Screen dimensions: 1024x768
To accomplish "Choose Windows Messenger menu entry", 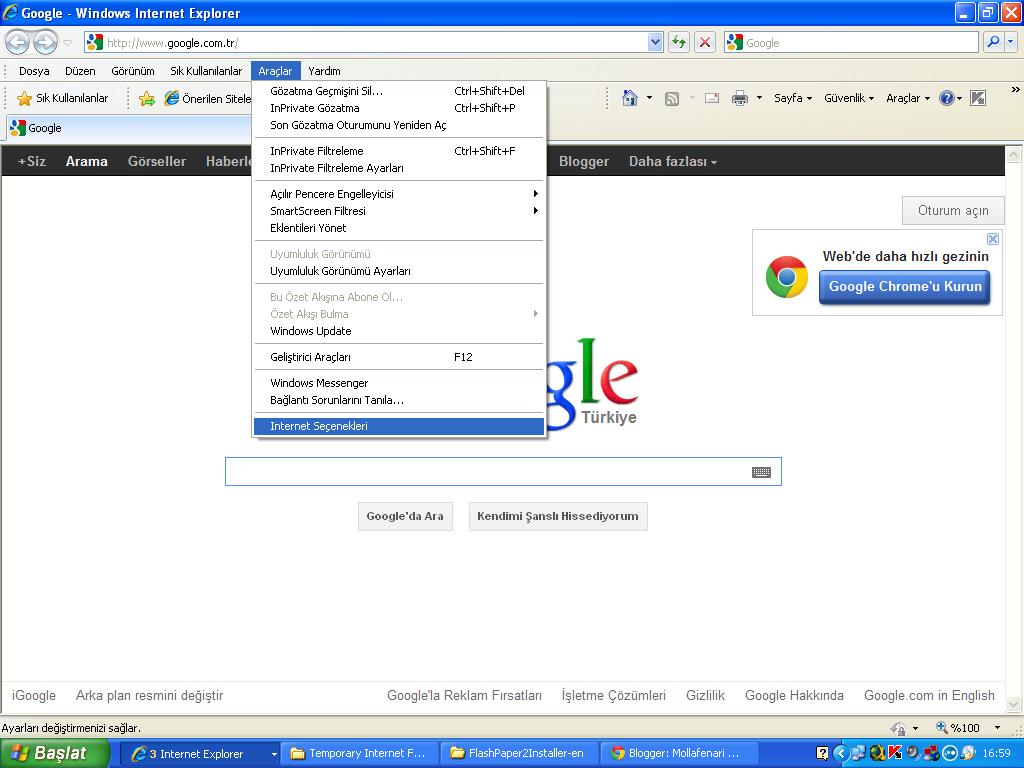I will click(x=398, y=383).
